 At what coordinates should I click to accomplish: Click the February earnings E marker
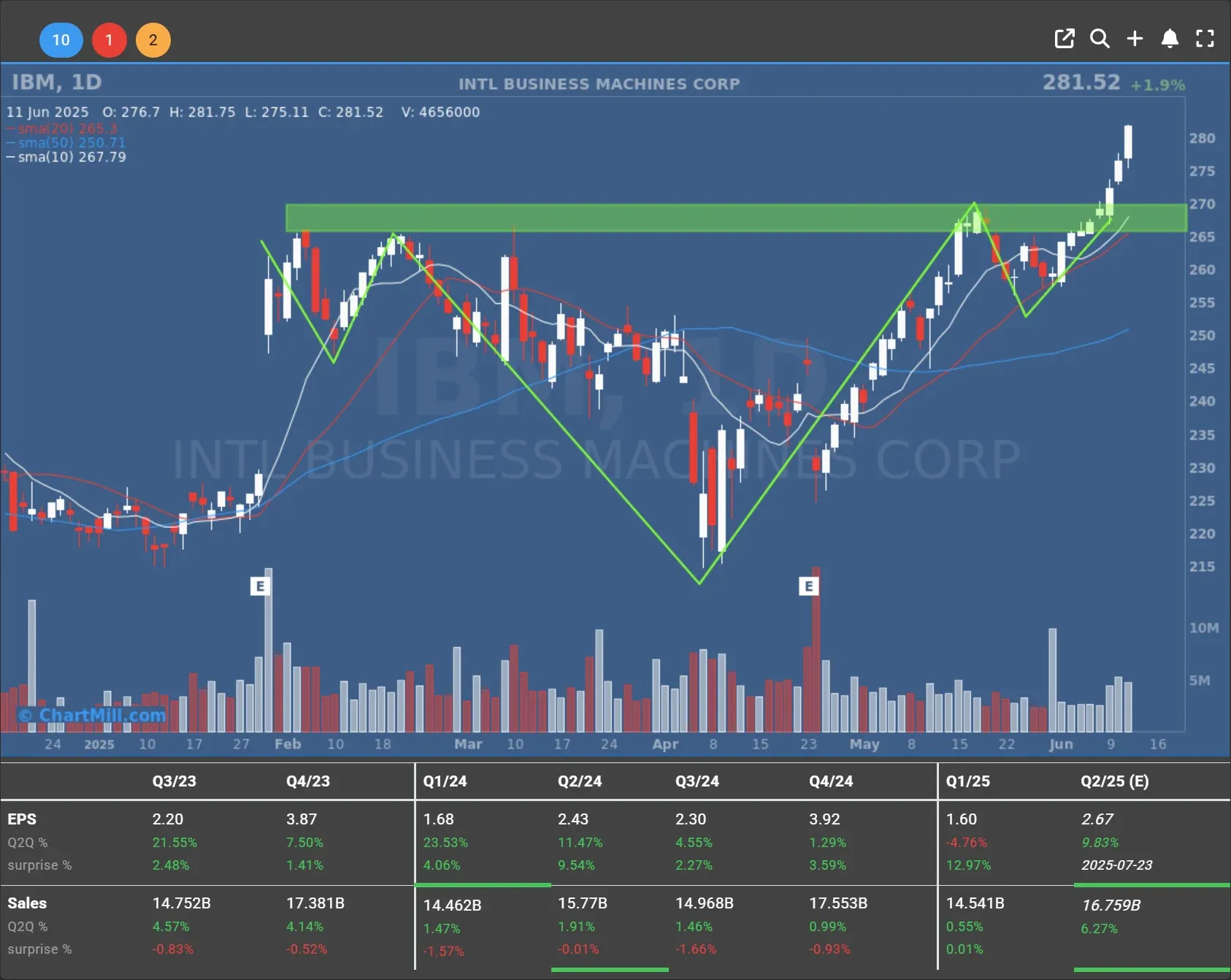(x=260, y=586)
